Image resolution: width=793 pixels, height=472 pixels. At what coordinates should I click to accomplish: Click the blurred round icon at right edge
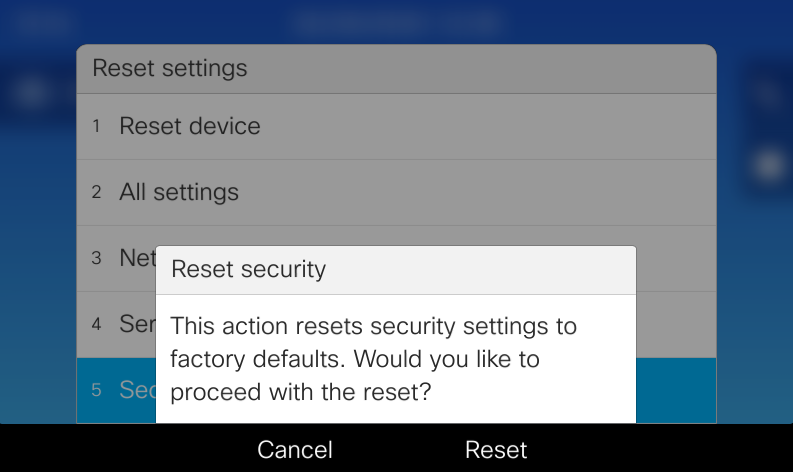pyautogui.click(x=768, y=166)
